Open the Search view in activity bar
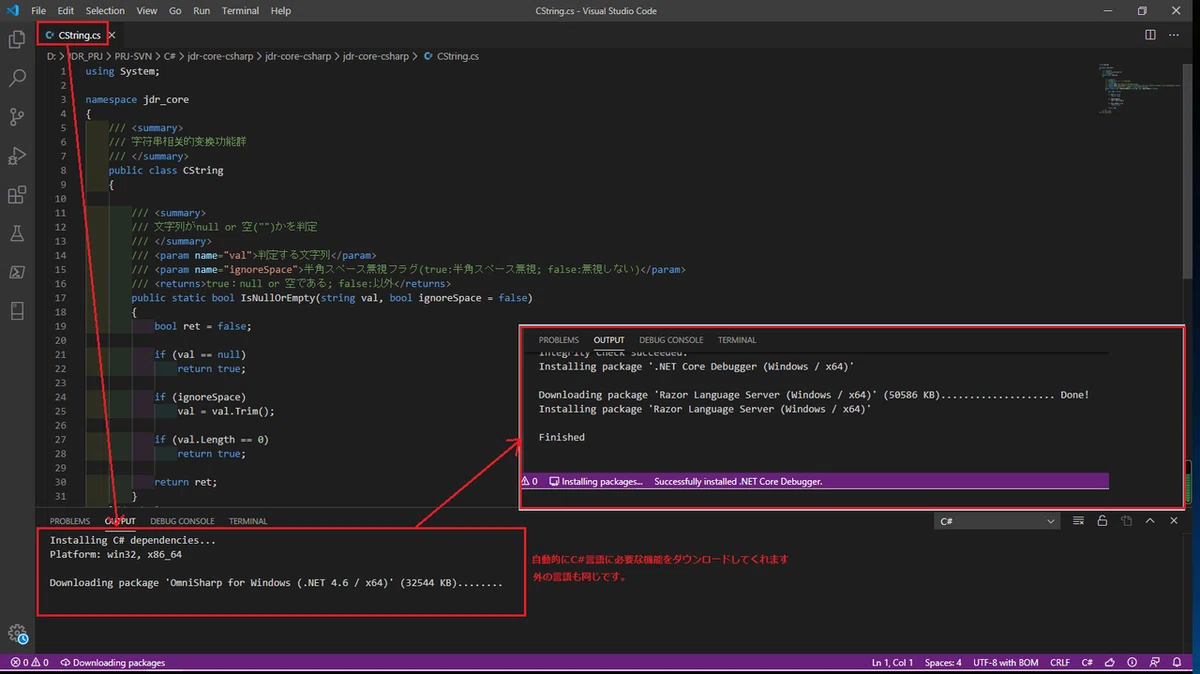Image resolution: width=1200 pixels, height=674 pixels. coord(17,78)
